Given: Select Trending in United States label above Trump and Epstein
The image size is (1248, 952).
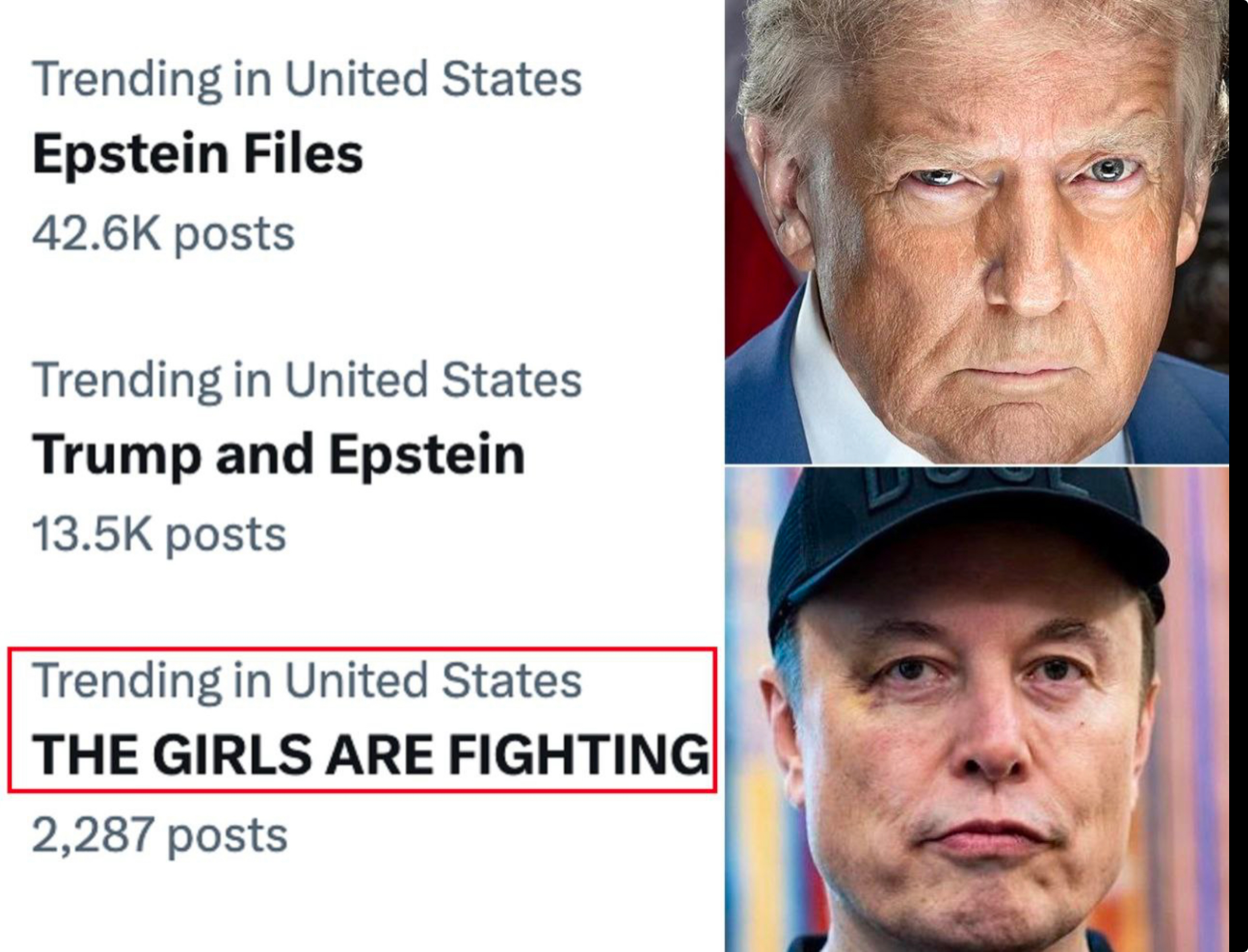Looking at the screenshot, I should [307, 380].
